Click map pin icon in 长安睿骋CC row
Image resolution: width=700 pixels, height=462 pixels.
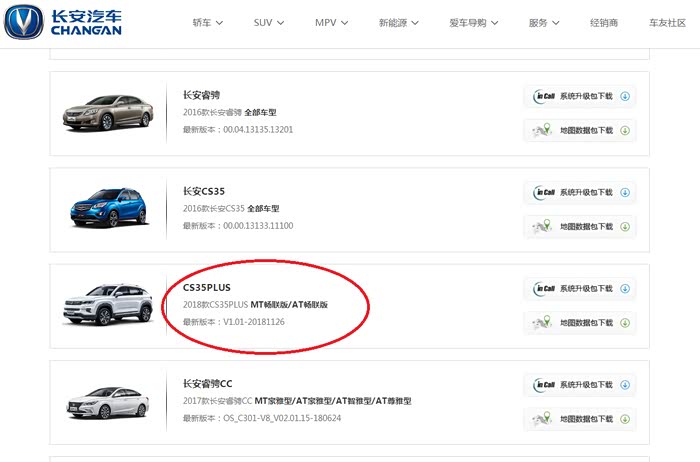tap(542, 419)
